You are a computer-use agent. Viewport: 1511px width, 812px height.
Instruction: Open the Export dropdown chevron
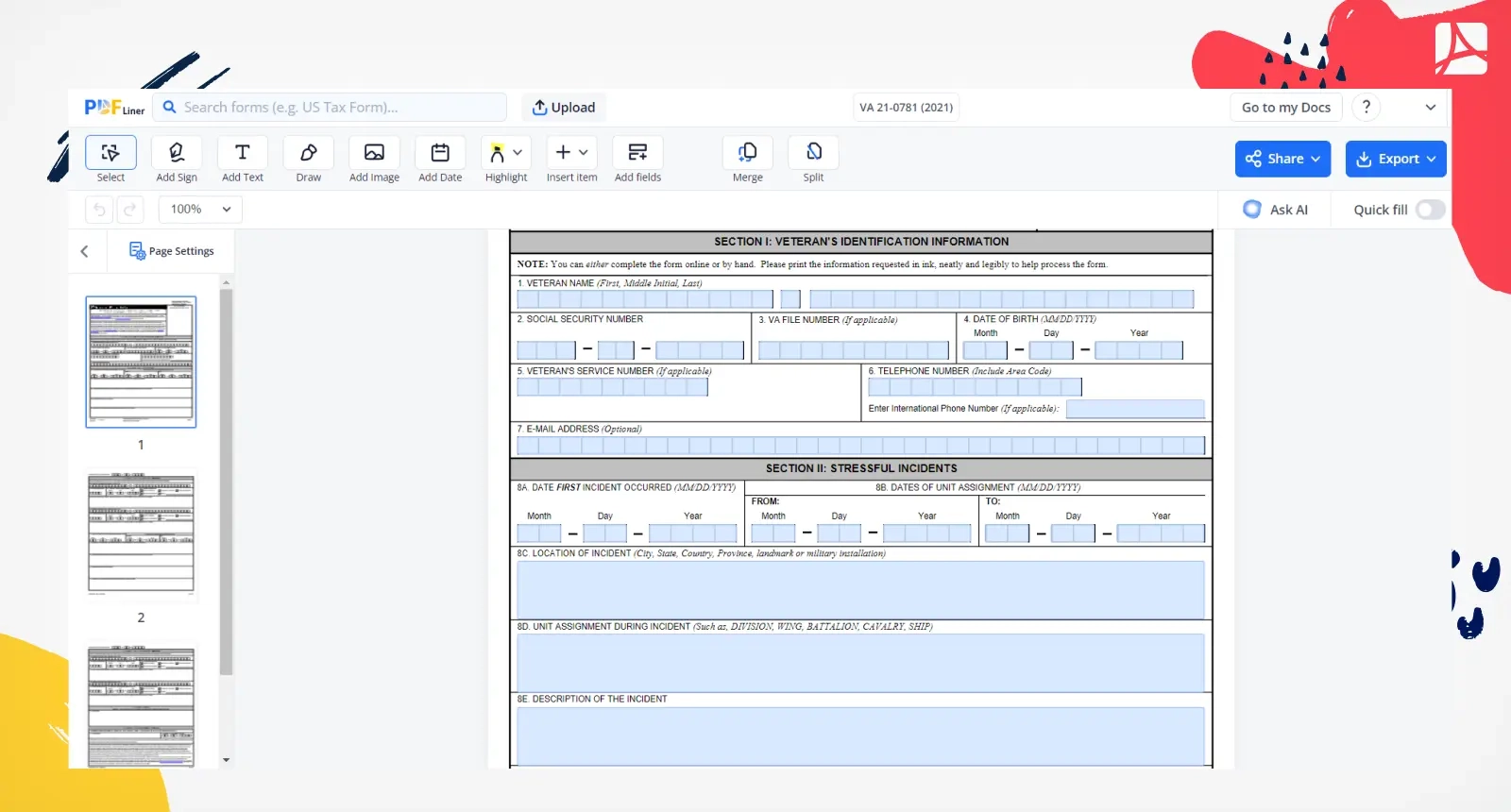point(1432,160)
